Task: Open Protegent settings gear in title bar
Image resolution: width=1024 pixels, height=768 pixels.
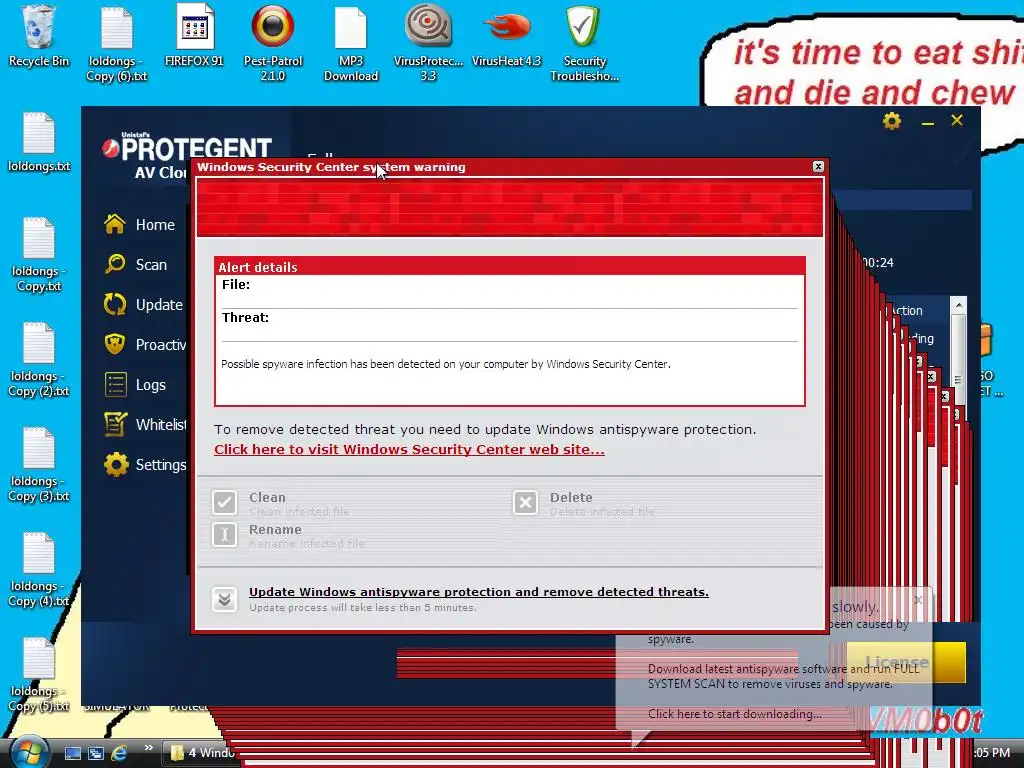Action: click(x=891, y=121)
